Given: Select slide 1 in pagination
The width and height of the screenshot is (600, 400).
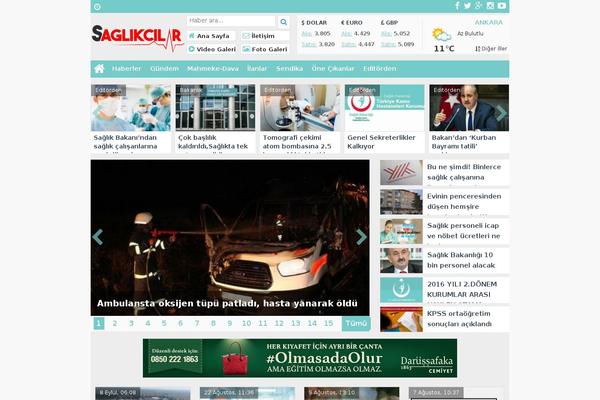Looking at the screenshot, I should [99, 323].
